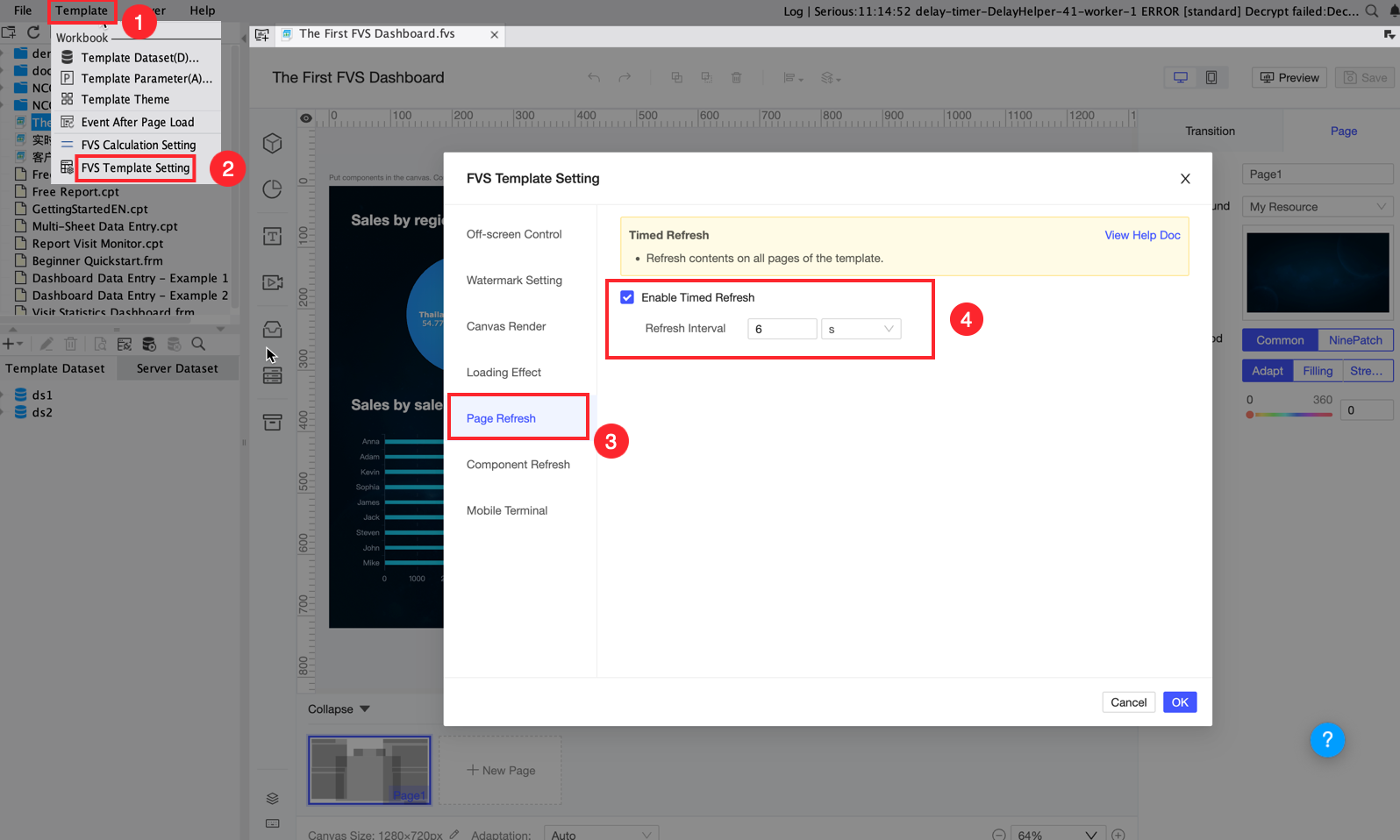Click the zoom in plus icon
Viewport: 1400px width, 840px height.
click(x=1118, y=835)
